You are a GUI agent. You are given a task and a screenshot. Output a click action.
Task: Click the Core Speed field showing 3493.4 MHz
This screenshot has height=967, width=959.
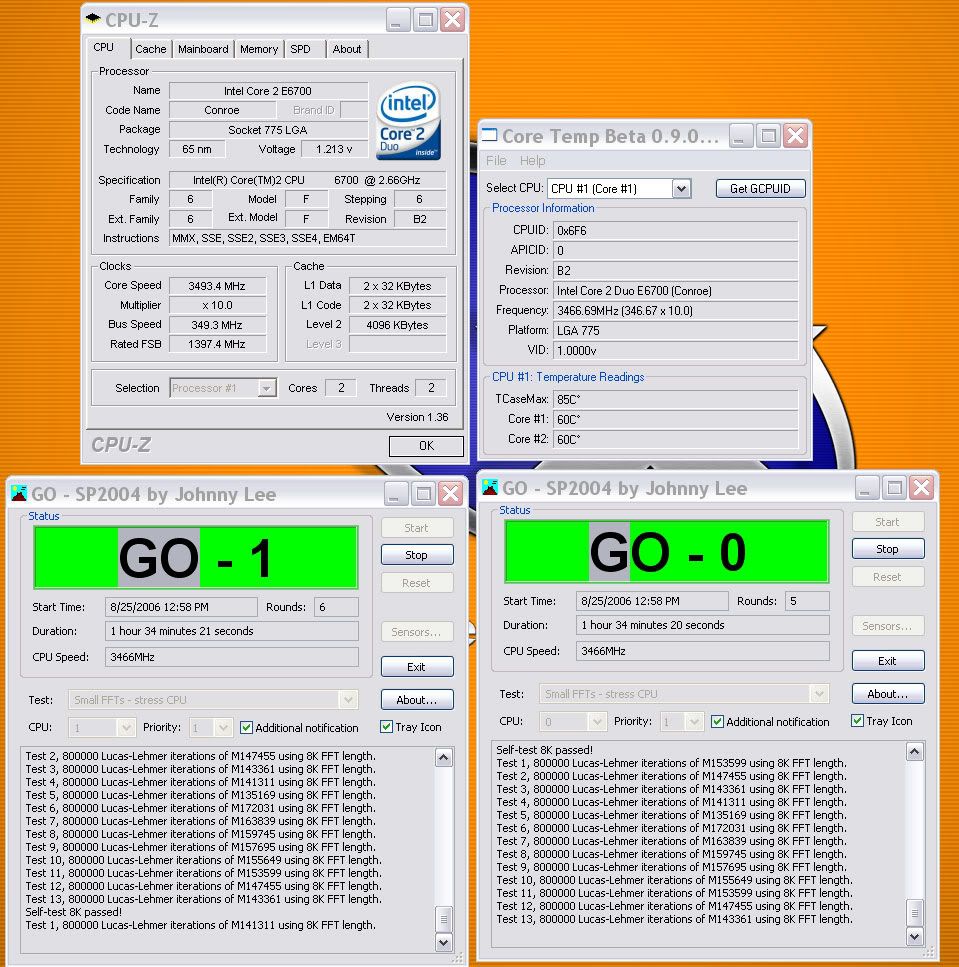(218, 286)
